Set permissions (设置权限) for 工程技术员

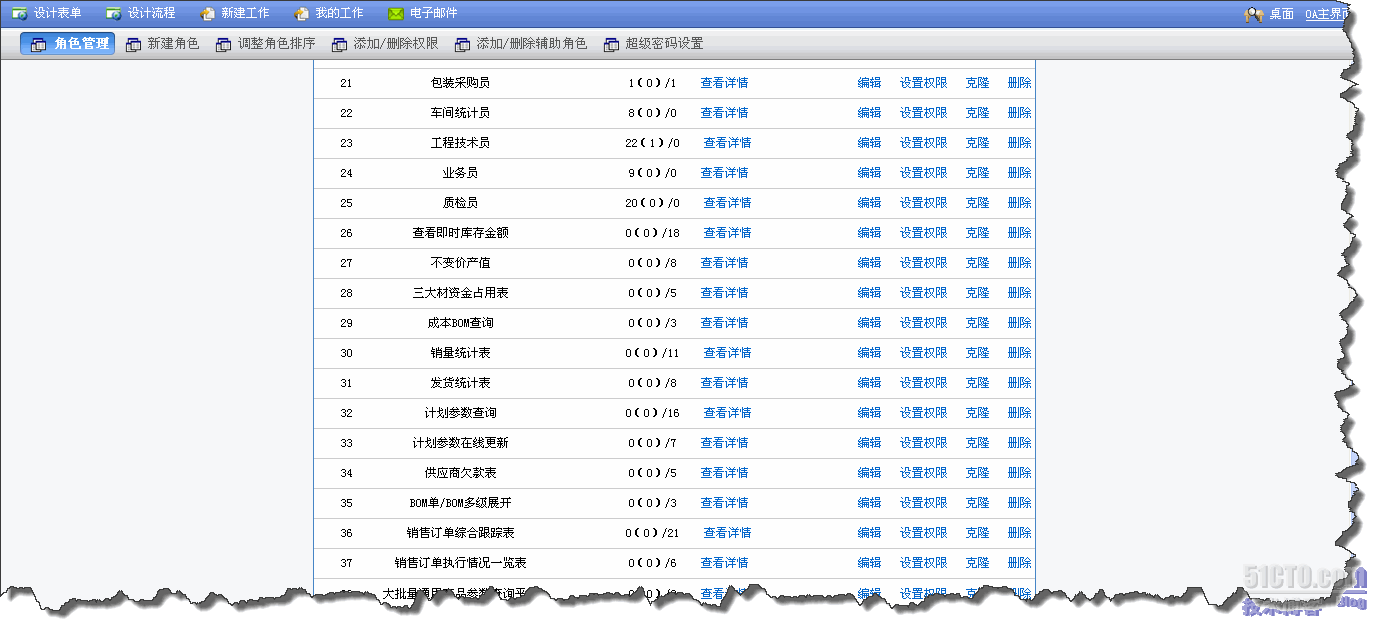(x=923, y=143)
